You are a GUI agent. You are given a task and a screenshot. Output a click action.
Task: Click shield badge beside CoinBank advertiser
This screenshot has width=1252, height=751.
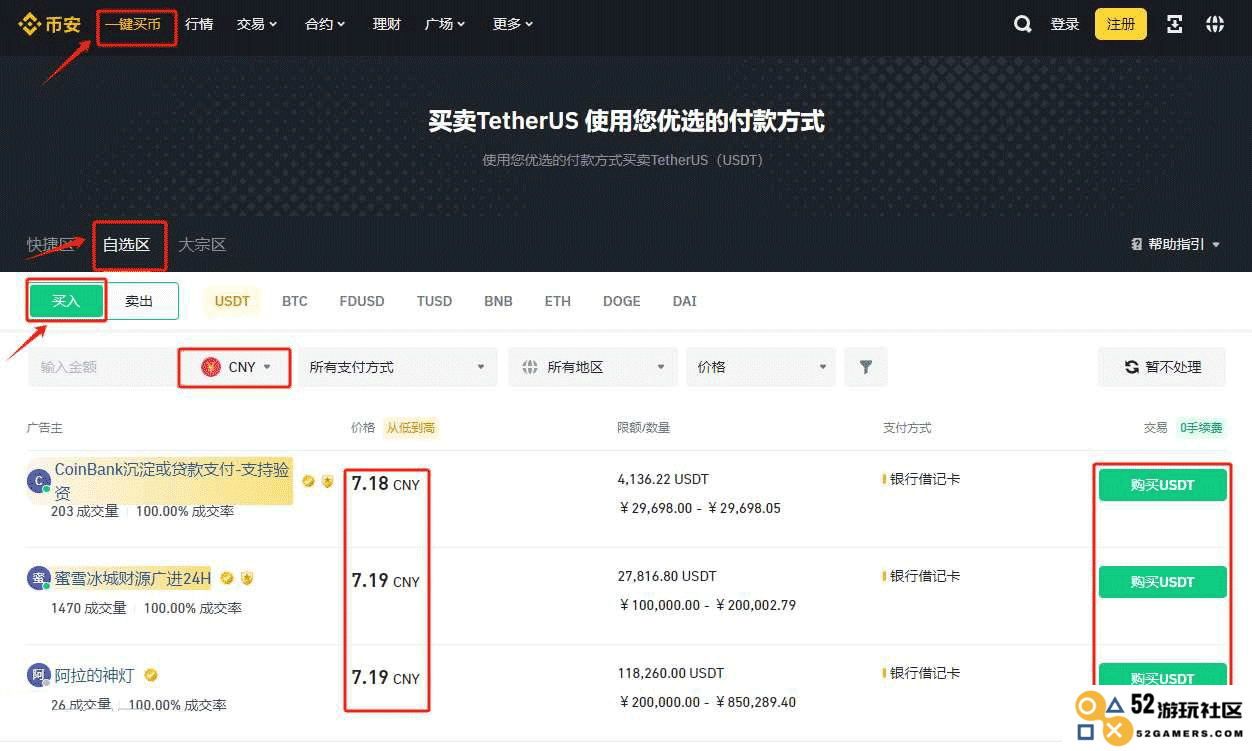[327, 481]
